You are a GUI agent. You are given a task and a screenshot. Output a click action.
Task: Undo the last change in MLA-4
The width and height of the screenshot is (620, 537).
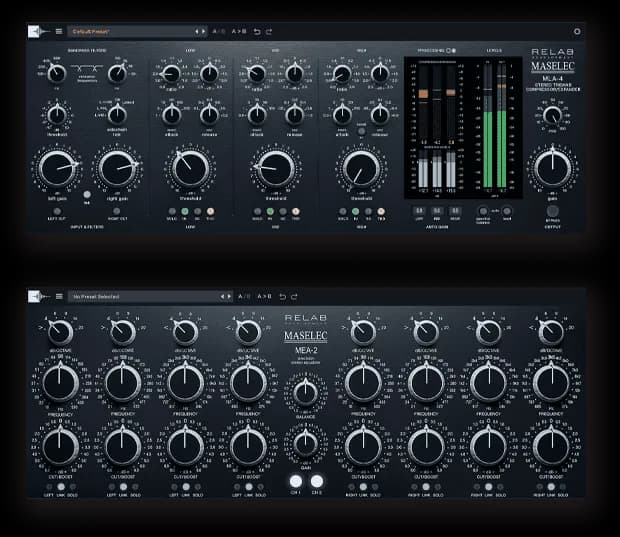pos(257,31)
